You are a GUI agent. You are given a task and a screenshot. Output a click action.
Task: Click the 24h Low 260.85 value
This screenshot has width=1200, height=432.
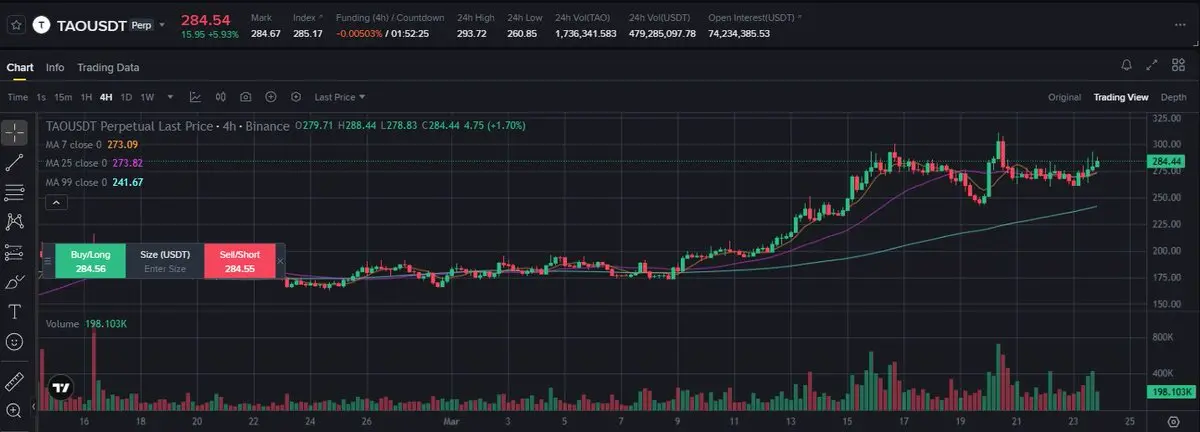coord(522,34)
